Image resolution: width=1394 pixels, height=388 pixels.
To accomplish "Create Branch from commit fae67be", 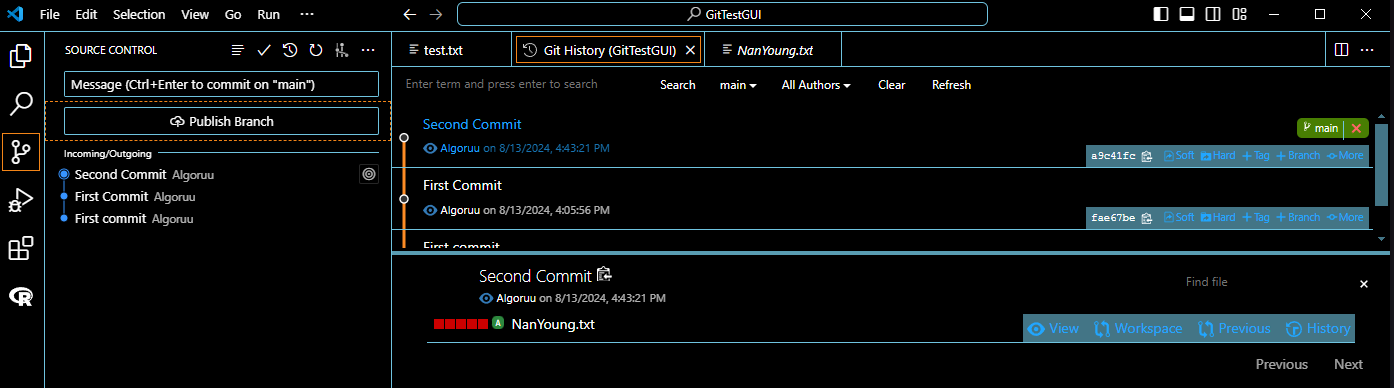I will pos(1298,217).
